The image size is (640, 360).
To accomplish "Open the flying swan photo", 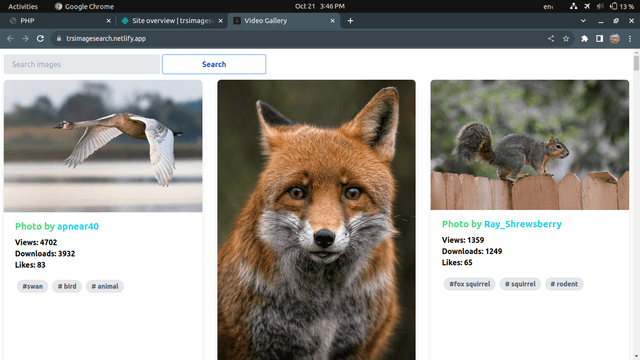I will [103, 146].
